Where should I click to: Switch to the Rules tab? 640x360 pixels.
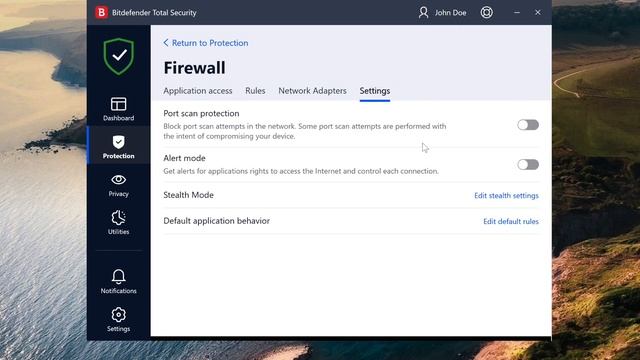pyautogui.click(x=255, y=91)
